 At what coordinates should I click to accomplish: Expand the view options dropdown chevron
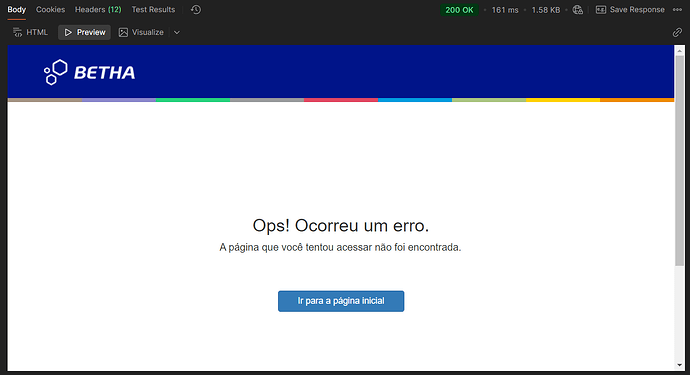(x=176, y=32)
